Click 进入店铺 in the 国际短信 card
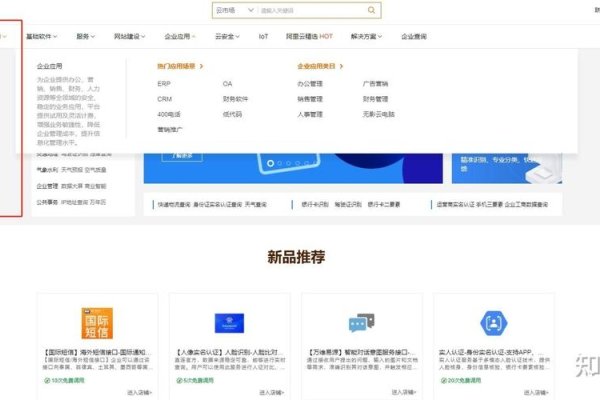 [139, 392]
